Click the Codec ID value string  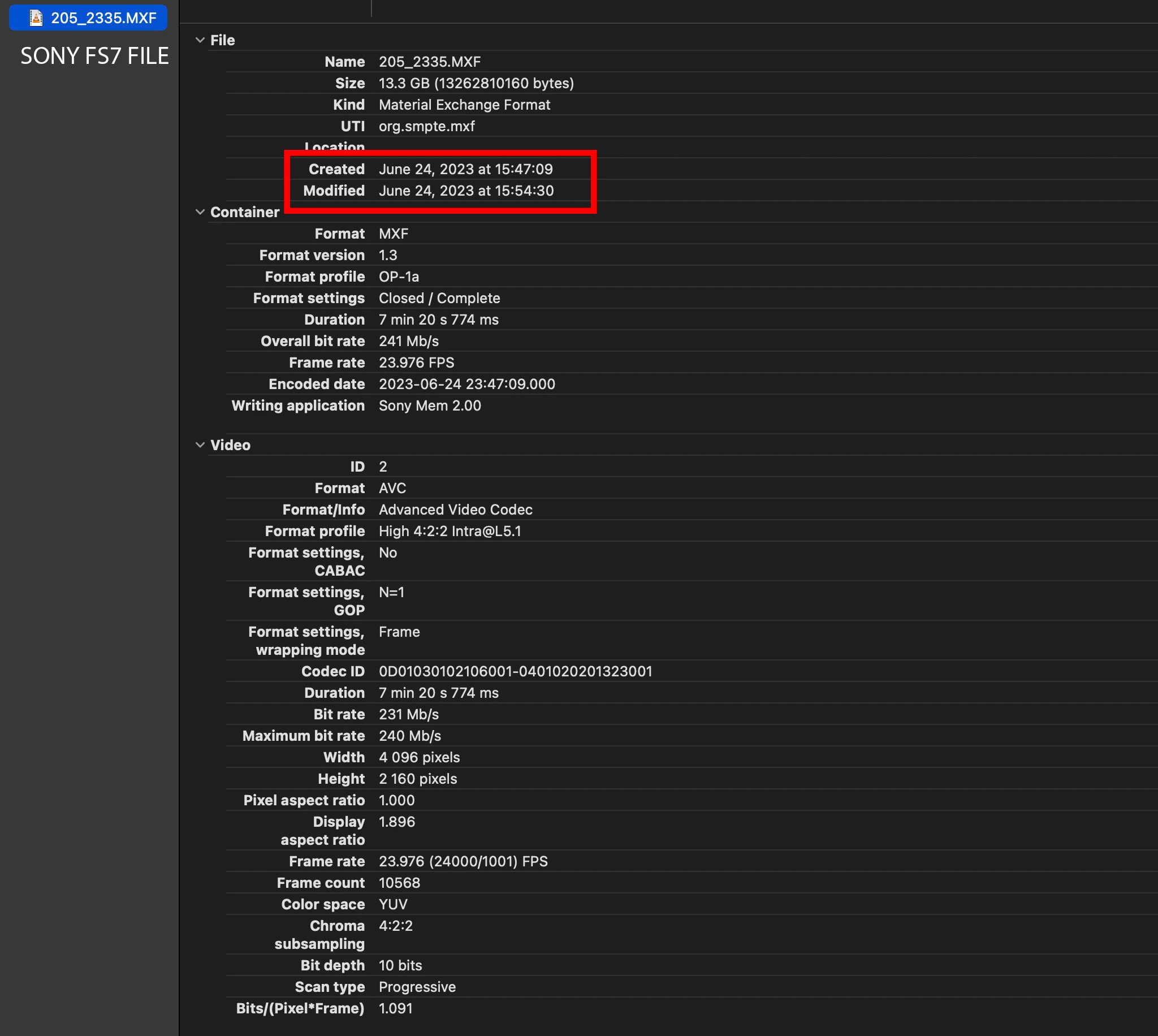pyautogui.click(x=515, y=672)
